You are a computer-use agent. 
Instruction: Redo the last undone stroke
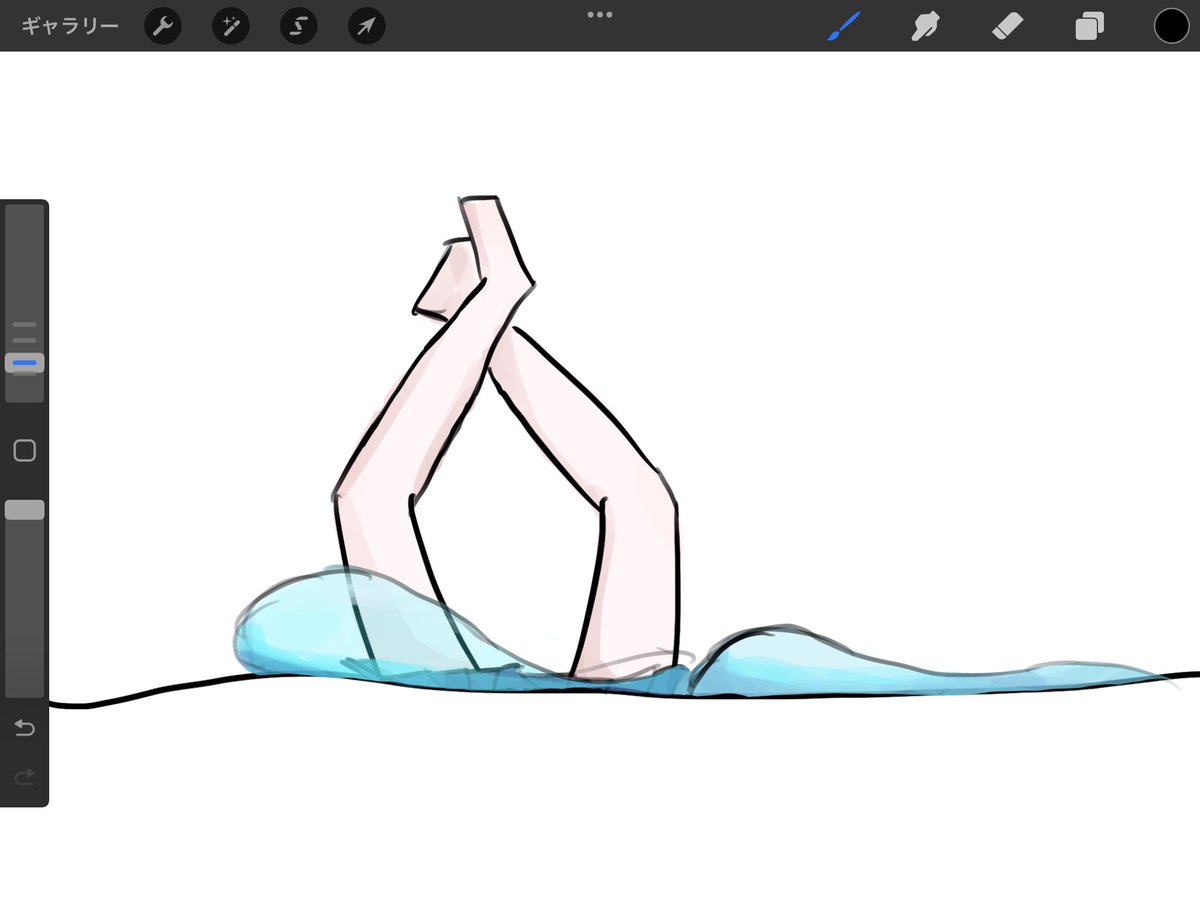pyautogui.click(x=25, y=776)
